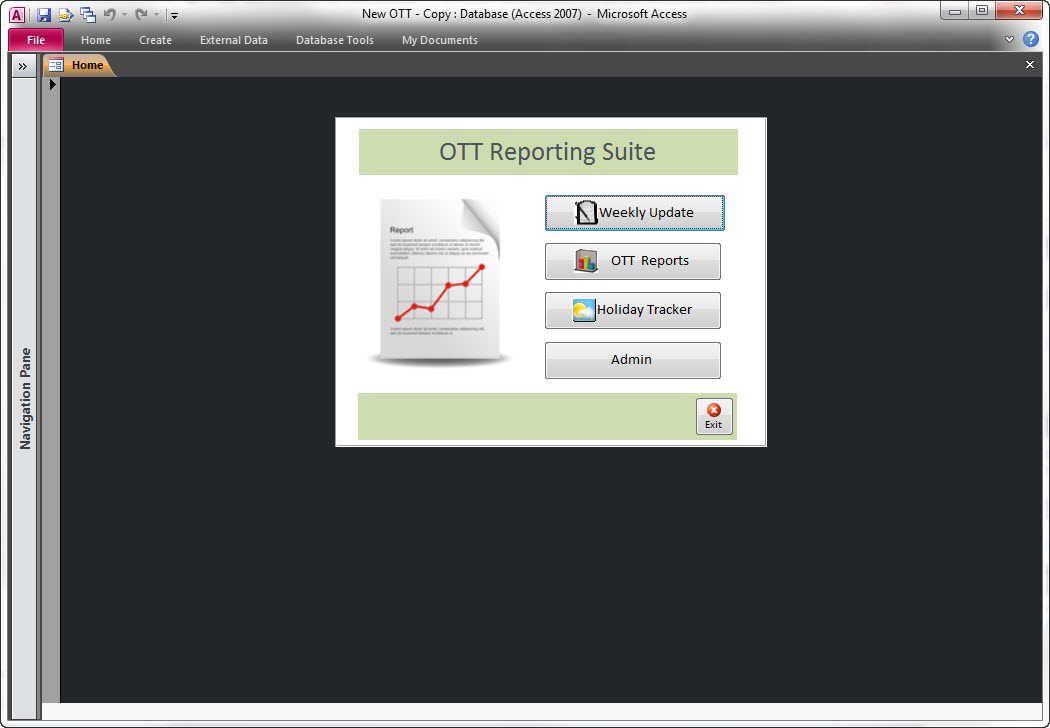This screenshot has height=728, width=1050.
Task: Close the Home form using the X
Action: 1030,65
